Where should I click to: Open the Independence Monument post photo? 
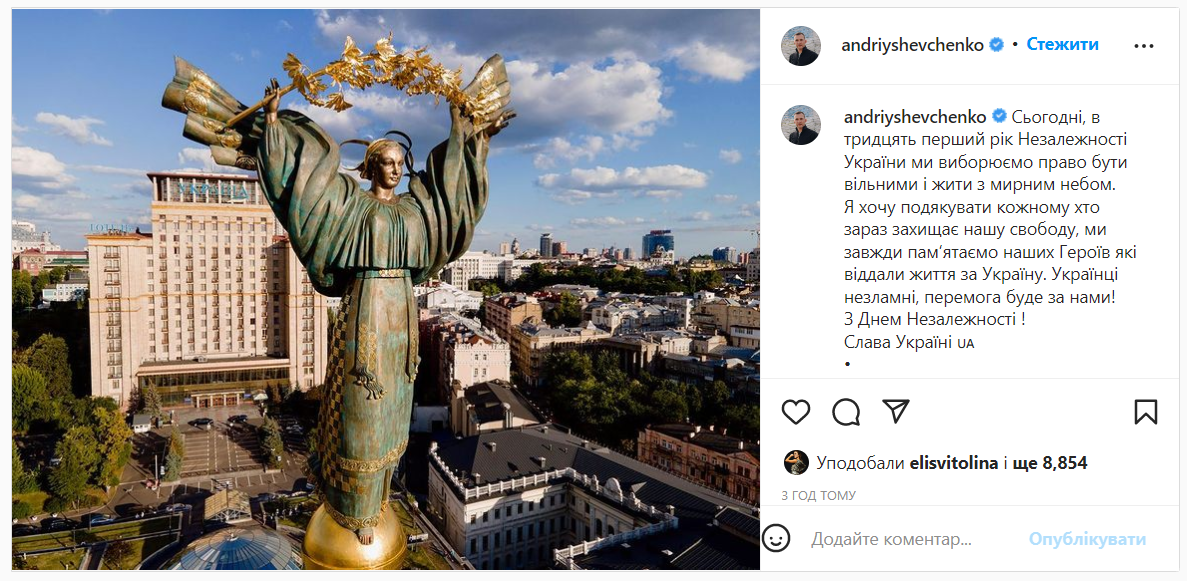click(386, 289)
